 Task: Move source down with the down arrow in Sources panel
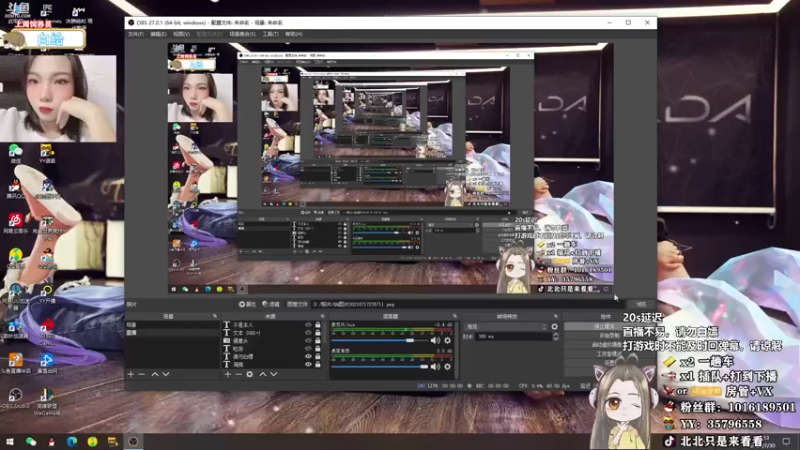click(x=274, y=374)
